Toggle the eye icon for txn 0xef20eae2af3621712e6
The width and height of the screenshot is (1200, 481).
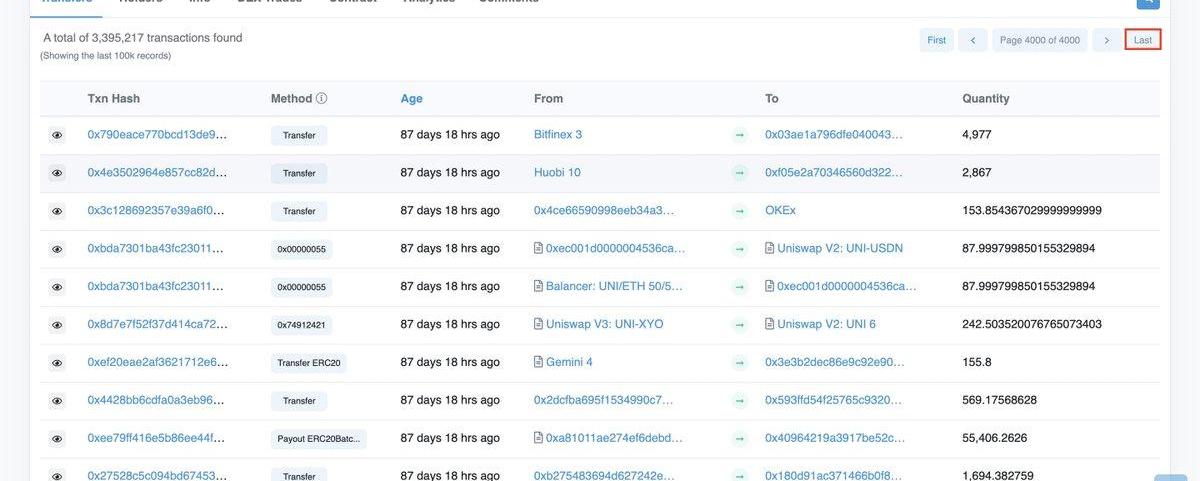tap(57, 363)
